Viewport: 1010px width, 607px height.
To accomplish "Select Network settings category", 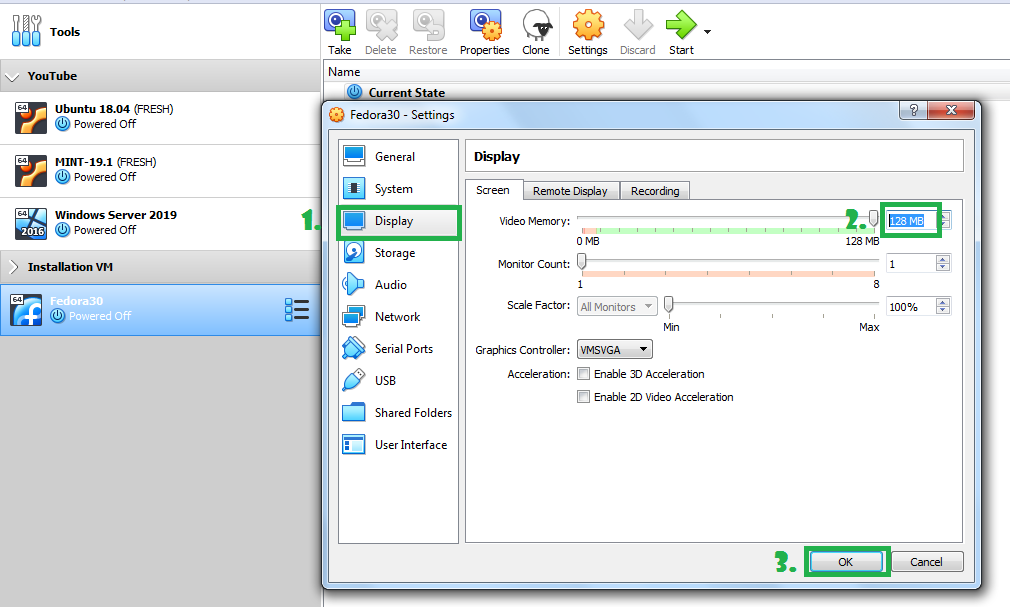I will coord(398,317).
